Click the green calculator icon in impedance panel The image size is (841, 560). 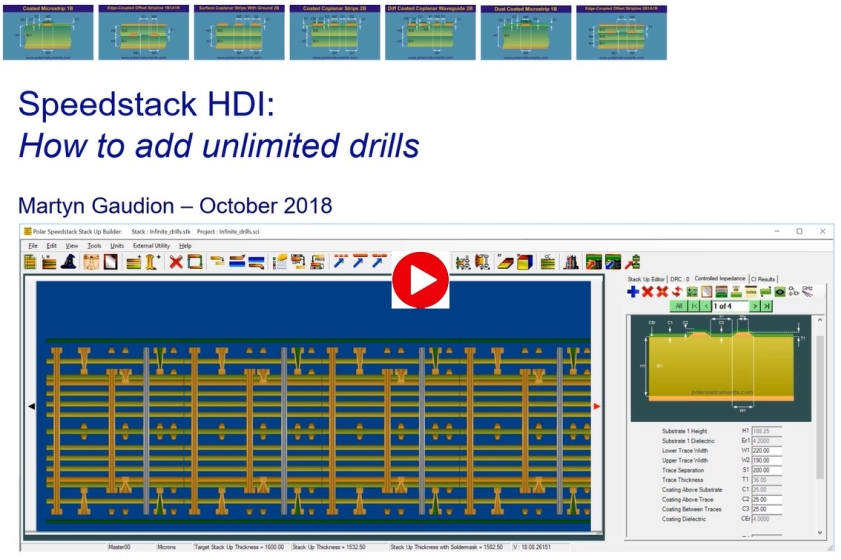coord(692,292)
